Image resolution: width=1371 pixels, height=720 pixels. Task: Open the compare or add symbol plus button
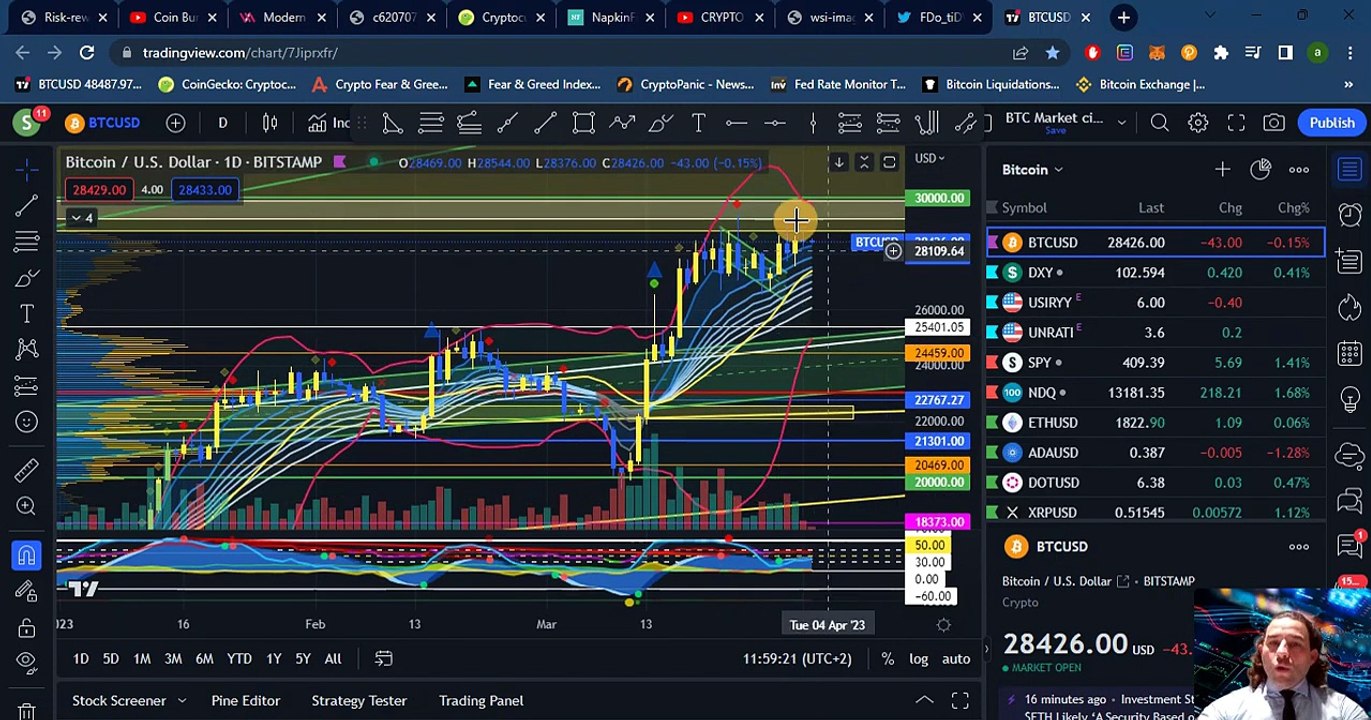click(175, 123)
